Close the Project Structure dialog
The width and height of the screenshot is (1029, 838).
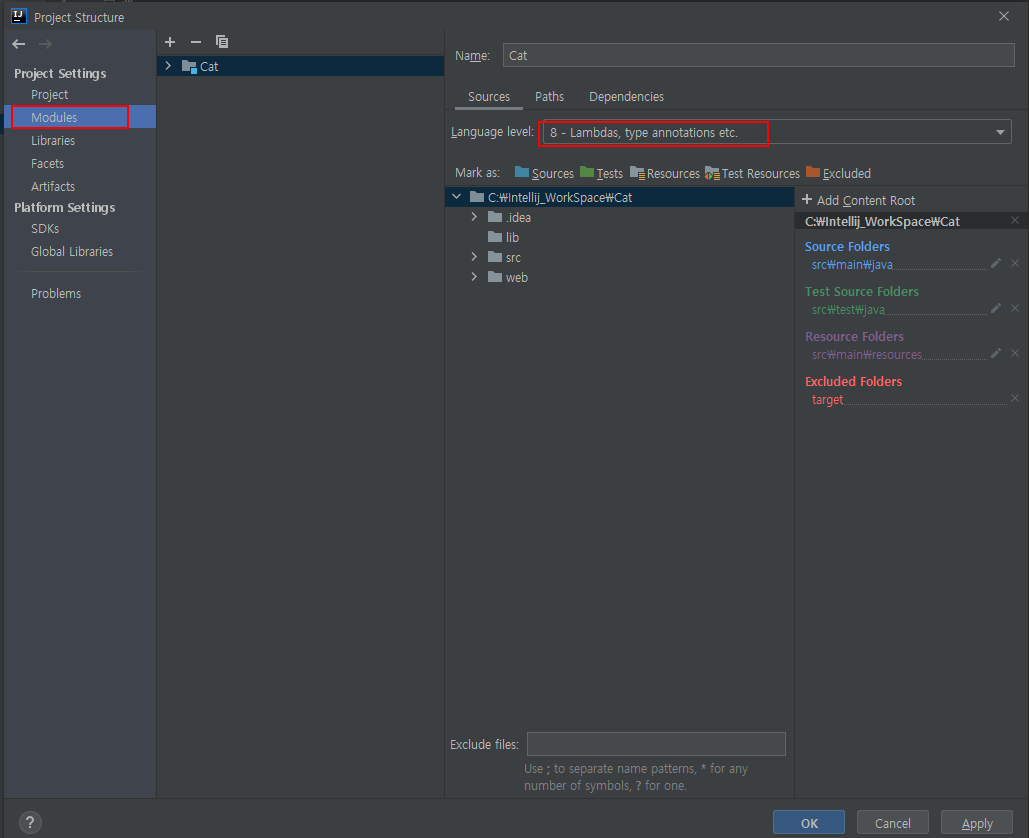point(1003,16)
